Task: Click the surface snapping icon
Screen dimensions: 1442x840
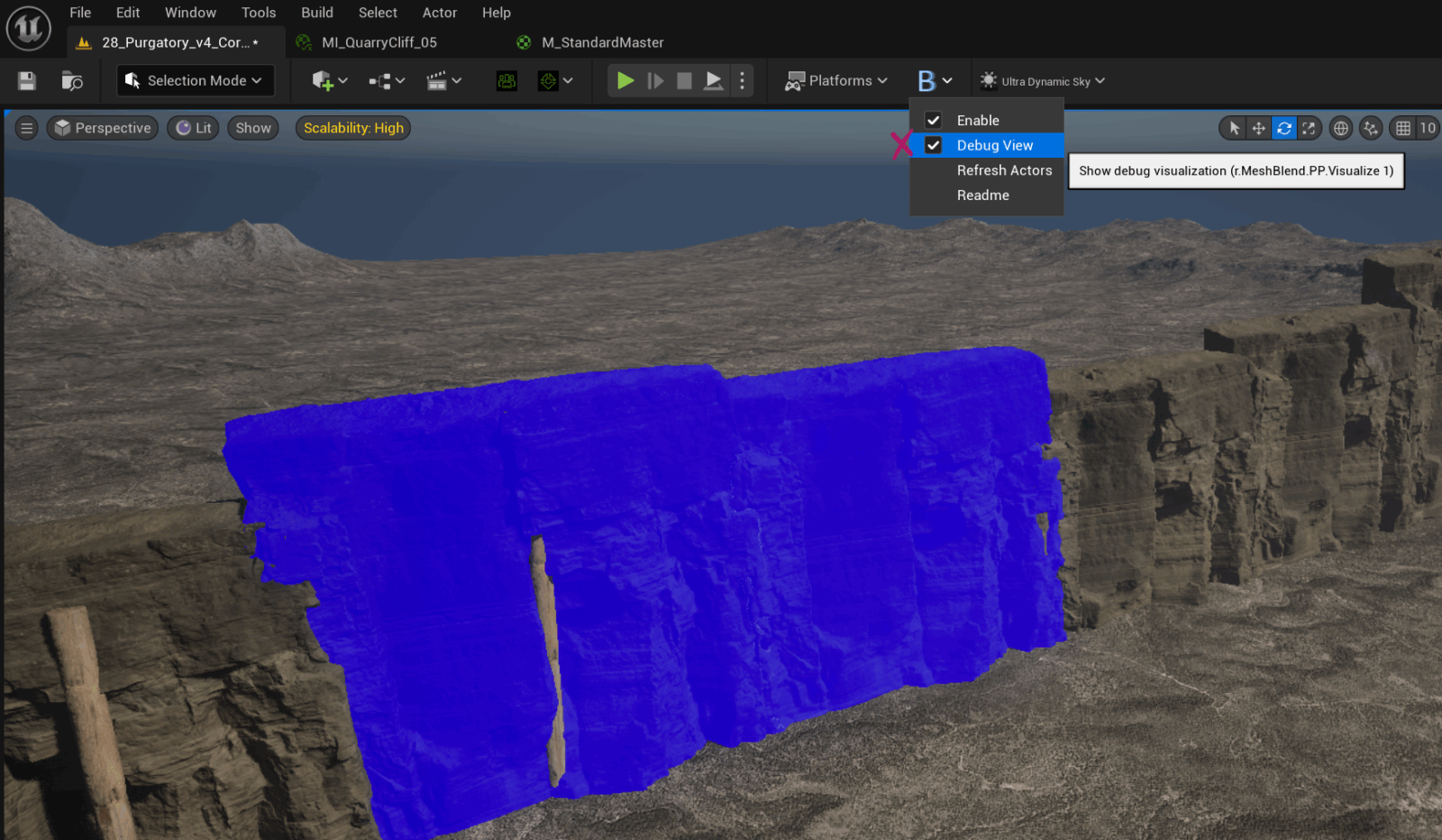Action: [1371, 127]
